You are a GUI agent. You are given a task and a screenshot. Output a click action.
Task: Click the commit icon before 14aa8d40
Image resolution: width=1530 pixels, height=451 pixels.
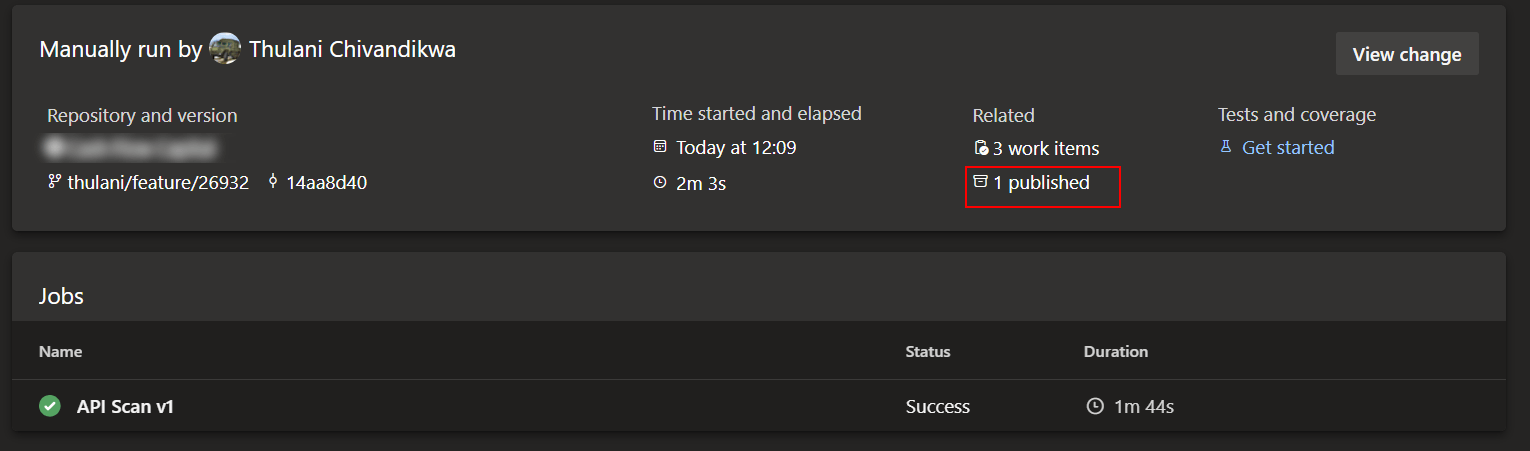pos(273,182)
